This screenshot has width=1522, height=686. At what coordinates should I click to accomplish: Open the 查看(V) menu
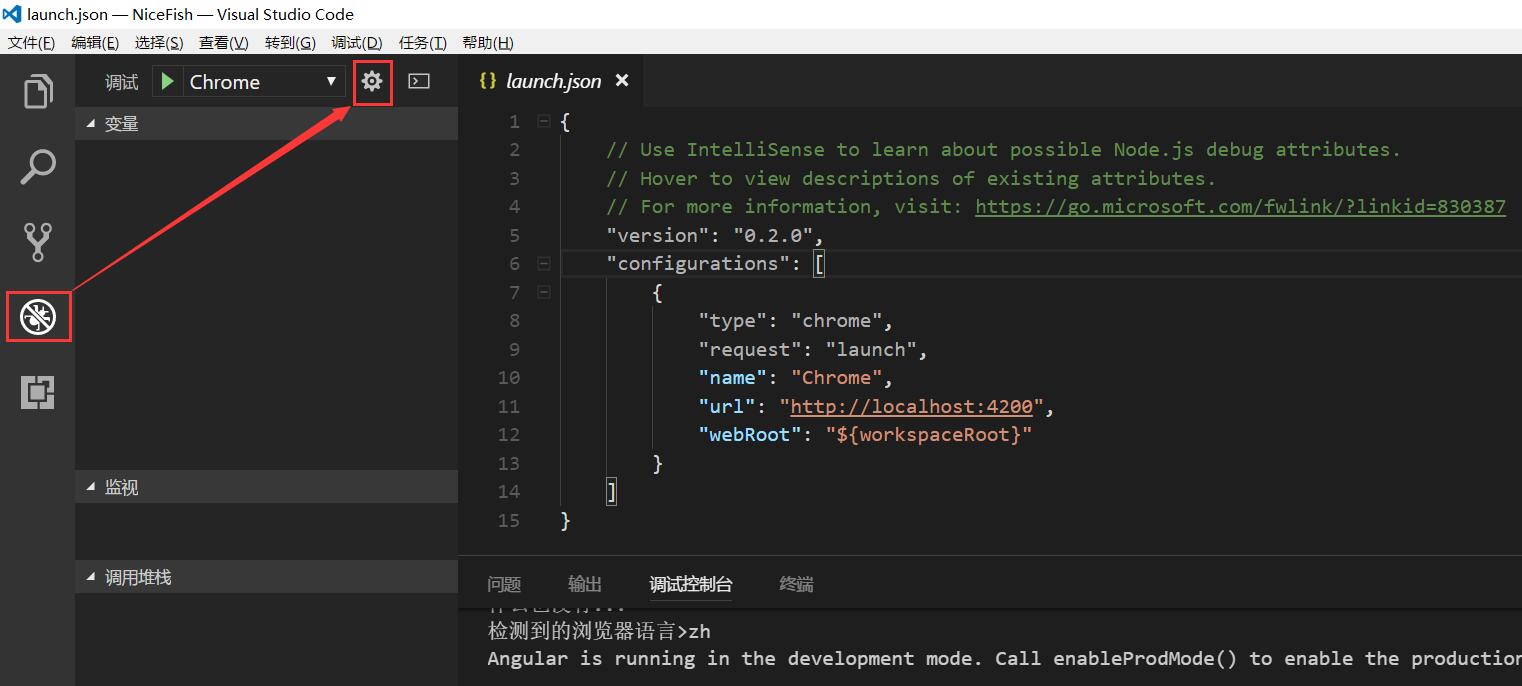click(x=224, y=42)
